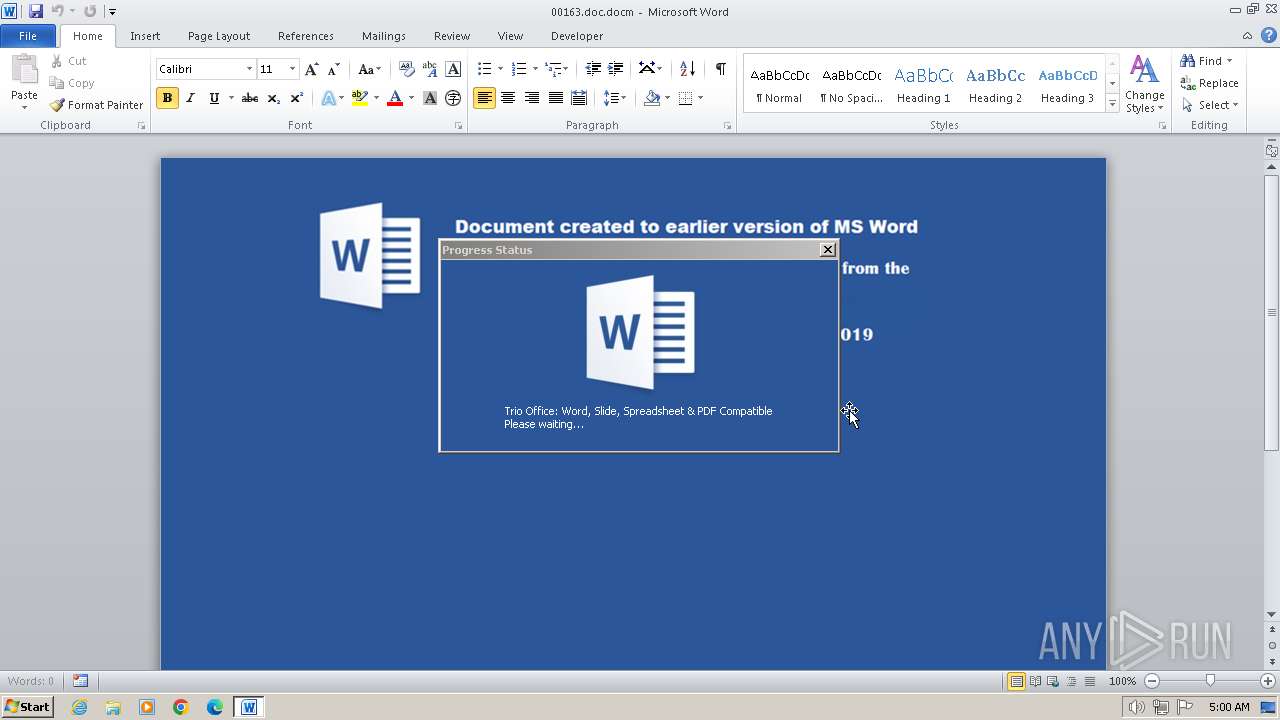Toggle Subscript formatting

point(273,98)
